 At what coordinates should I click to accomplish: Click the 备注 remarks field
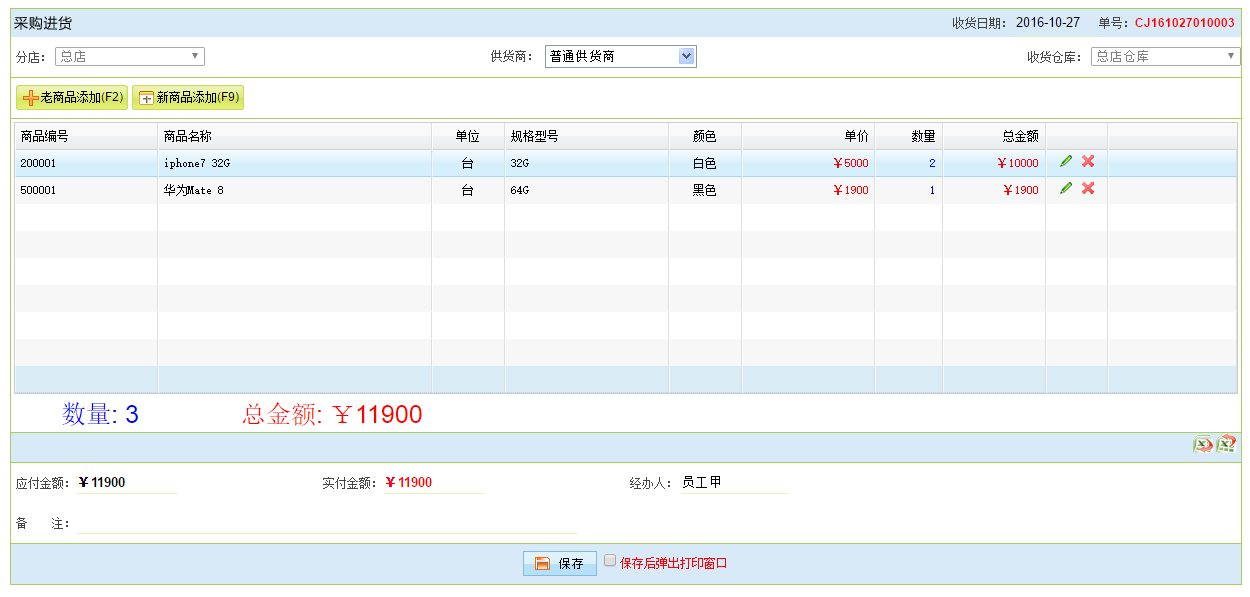(x=327, y=524)
